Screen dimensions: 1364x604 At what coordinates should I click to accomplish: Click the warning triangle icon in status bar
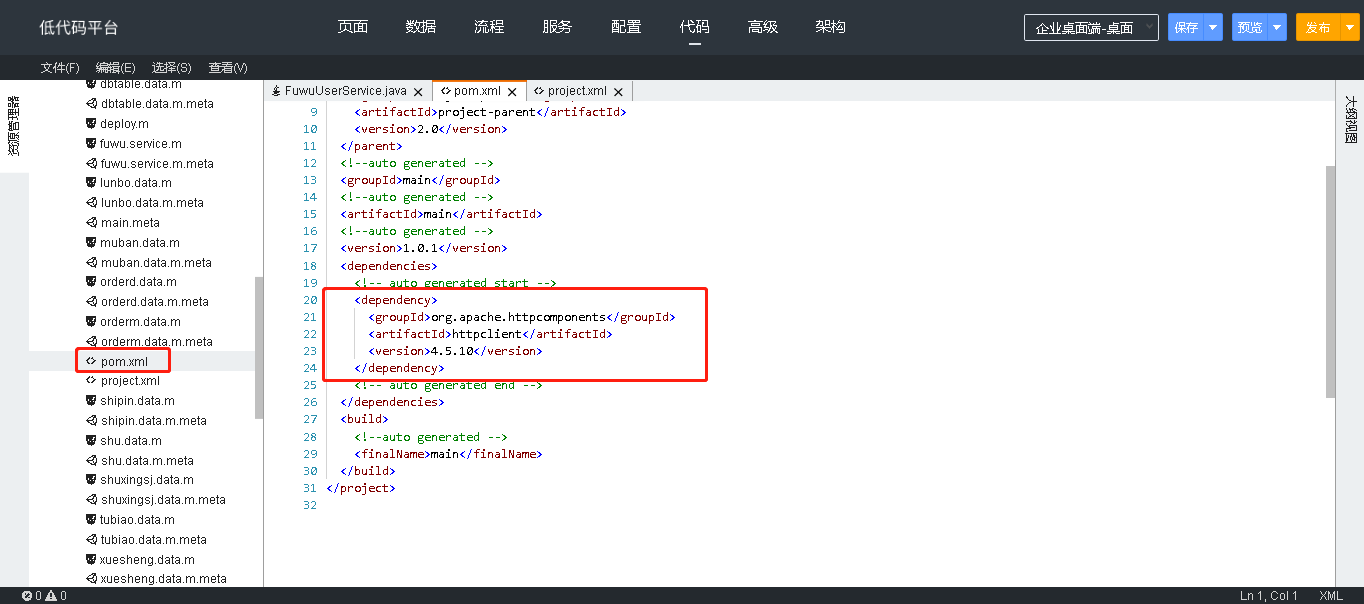point(51,596)
